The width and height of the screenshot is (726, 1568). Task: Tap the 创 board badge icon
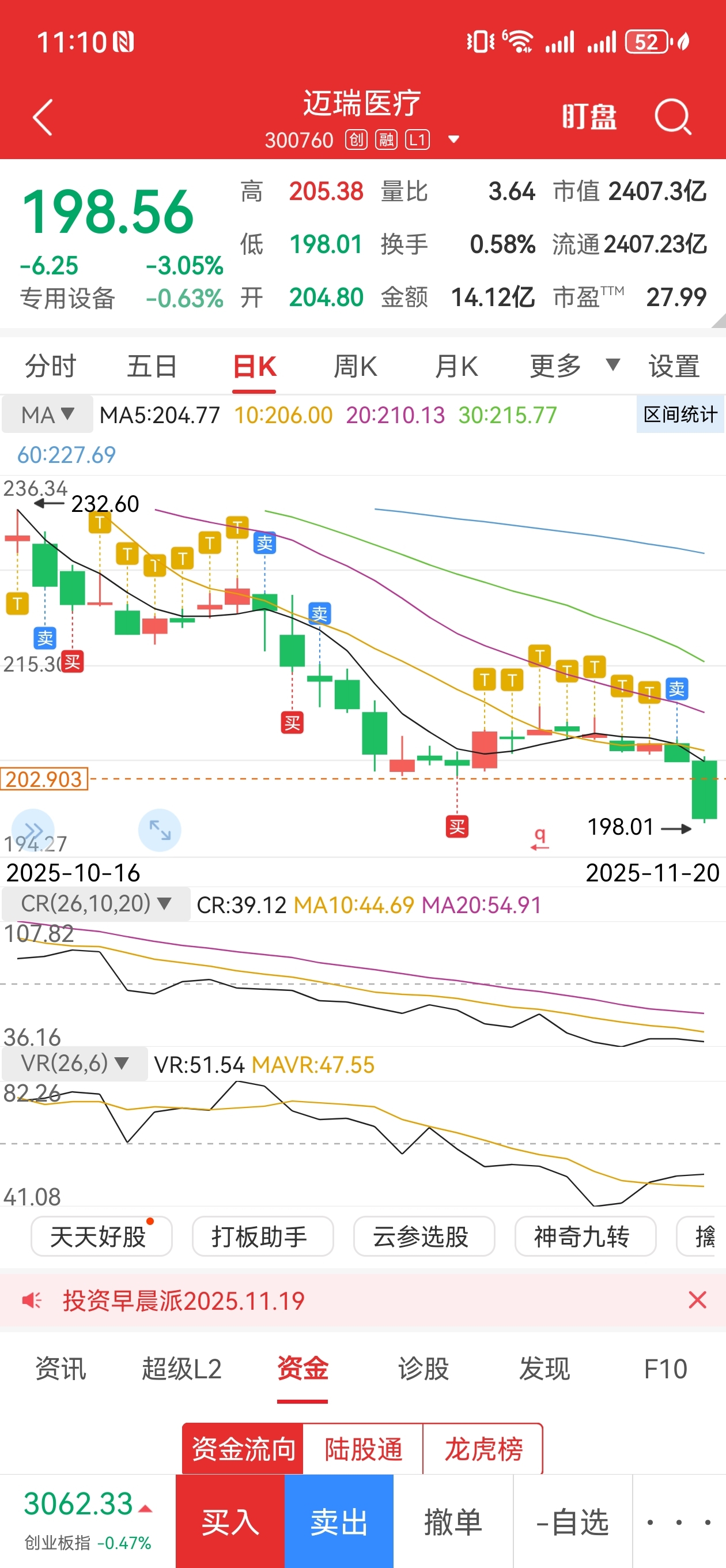(x=356, y=140)
